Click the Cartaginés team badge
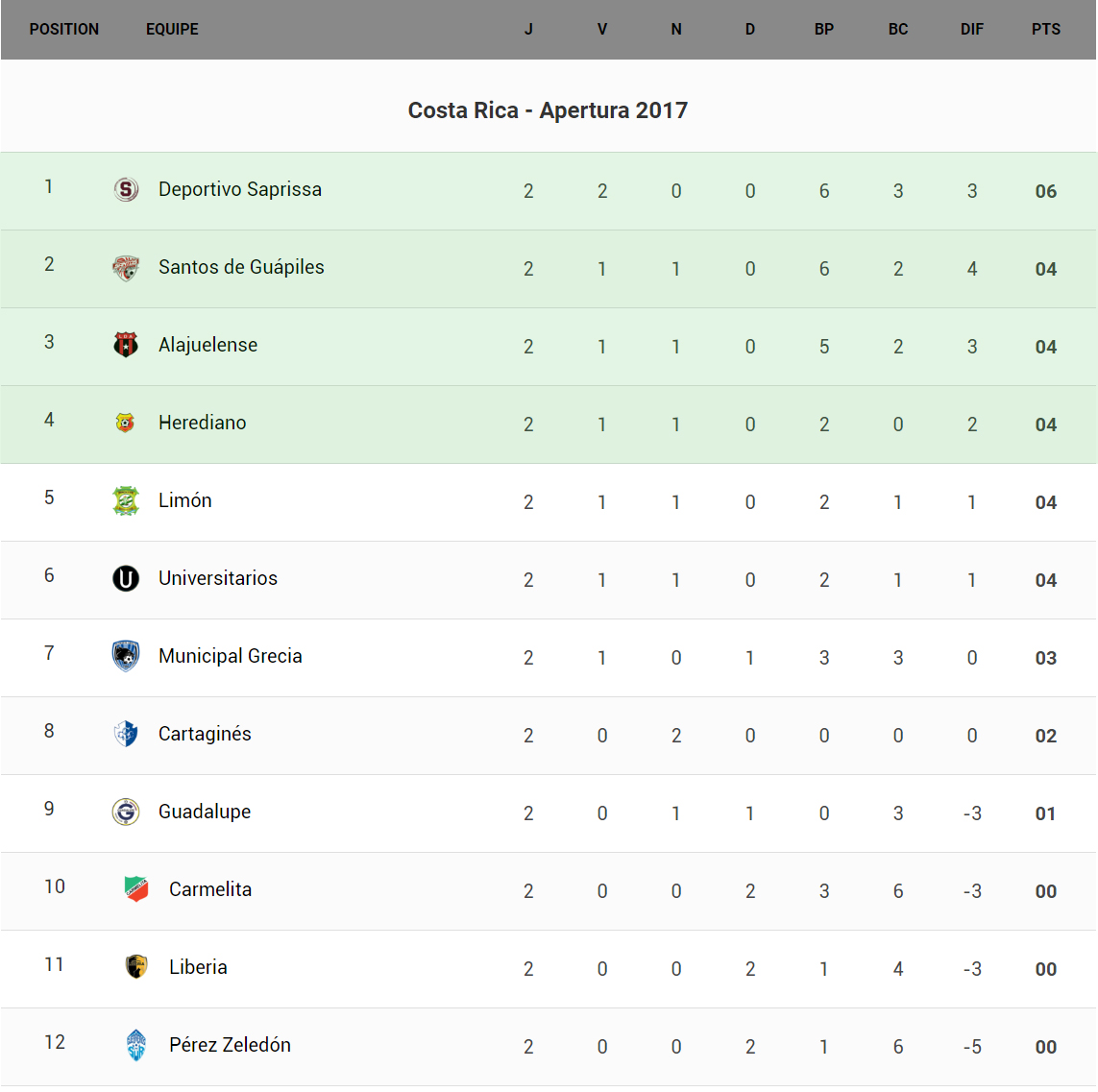Viewport: 1098px width, 1092px height. [x=126, y=735]
